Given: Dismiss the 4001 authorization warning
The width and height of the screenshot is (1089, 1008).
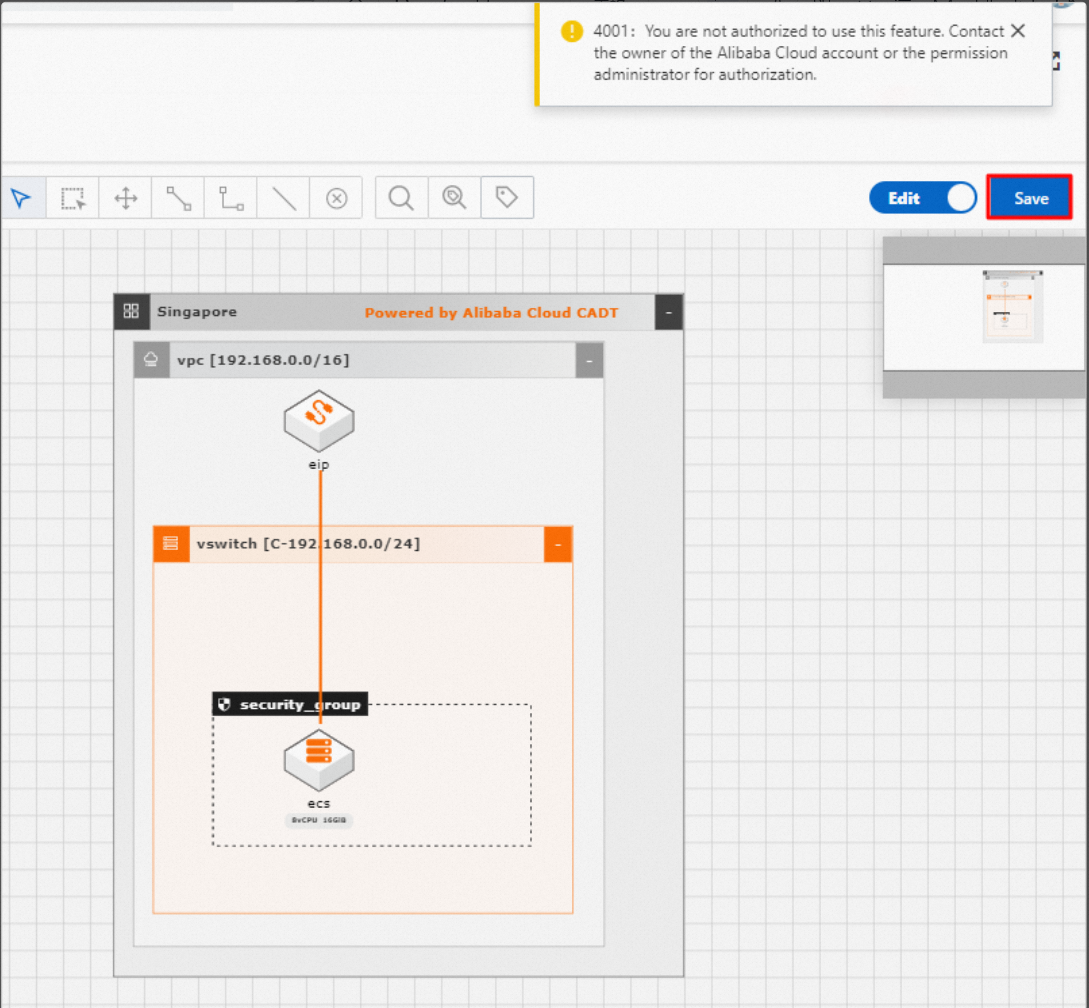Looking at the screenshot, I should pyautogui.click(x=1018, y=31).
